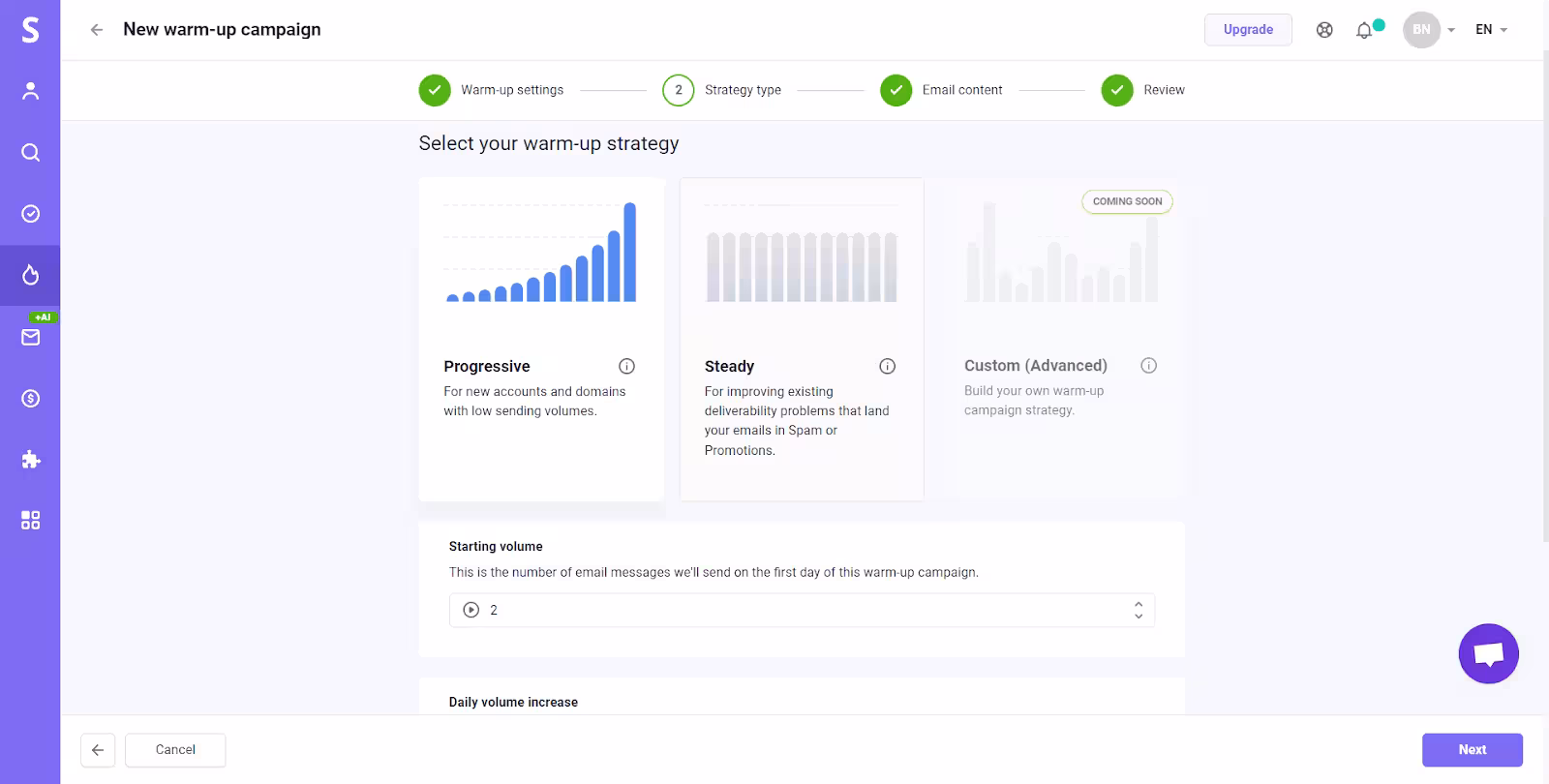Open the help lifebuoy icon

[x=1324, y=30]
